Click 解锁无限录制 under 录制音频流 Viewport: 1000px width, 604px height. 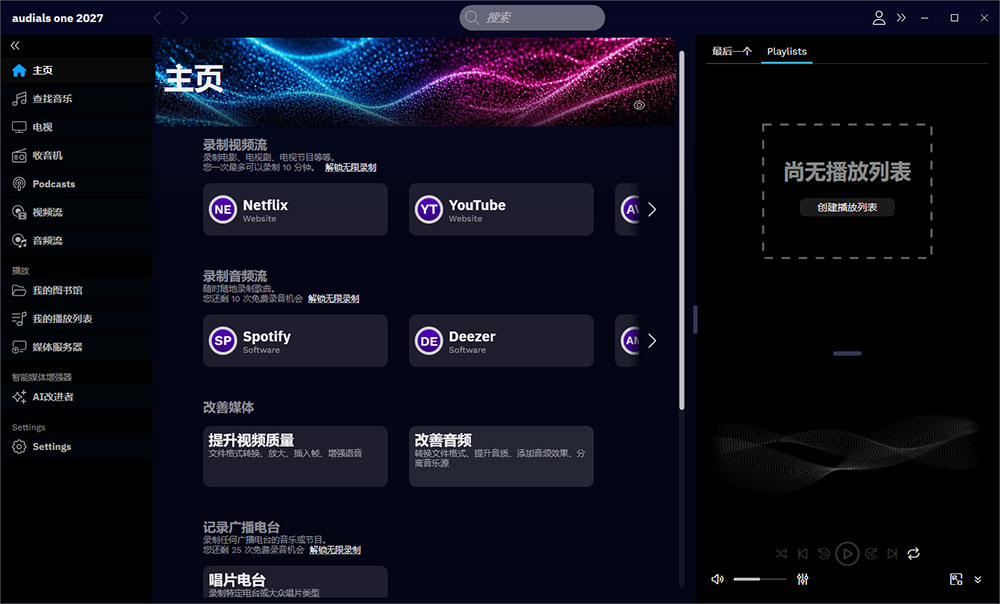(334, 298)
